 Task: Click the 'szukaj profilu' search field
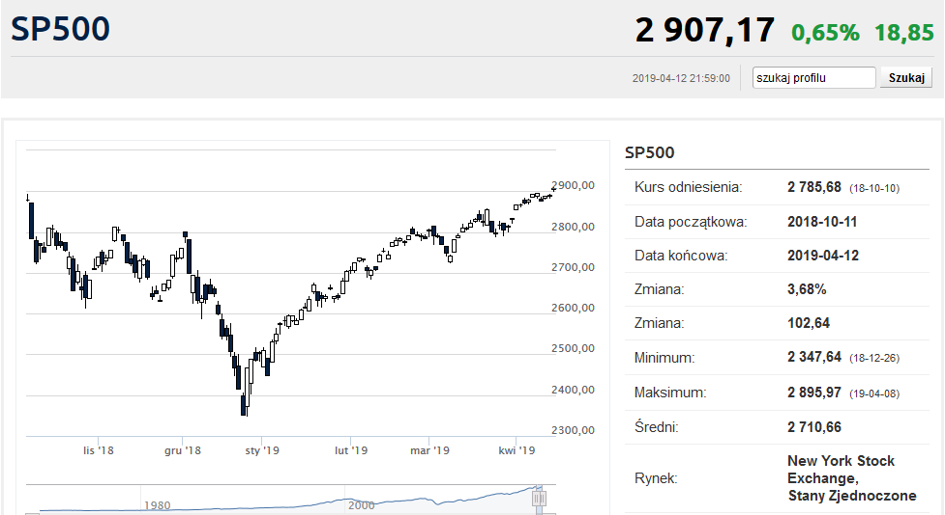(x=814, y=78)
